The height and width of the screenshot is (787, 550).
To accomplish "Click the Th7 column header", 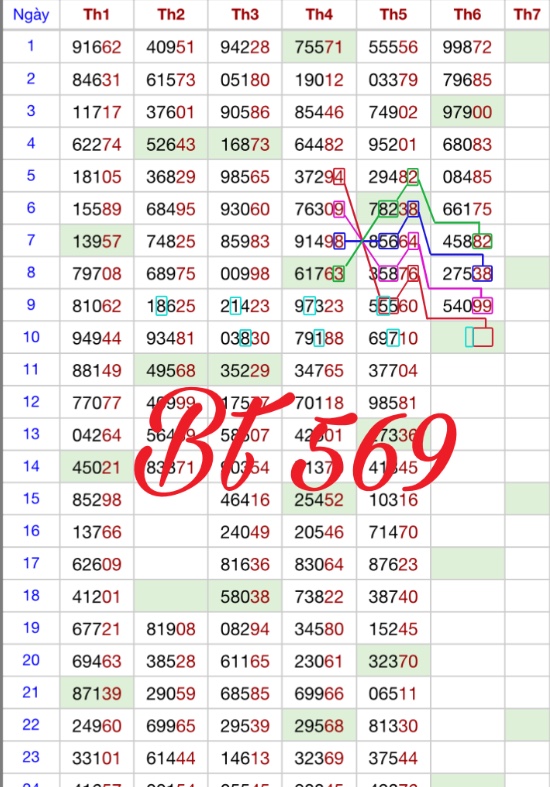I will coord(527,15).
